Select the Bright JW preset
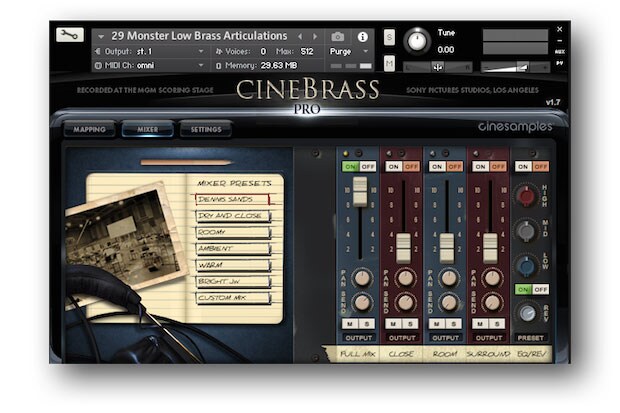Viewport: 620px width, 413px height. pyautogui.click(x=233, y=281)
